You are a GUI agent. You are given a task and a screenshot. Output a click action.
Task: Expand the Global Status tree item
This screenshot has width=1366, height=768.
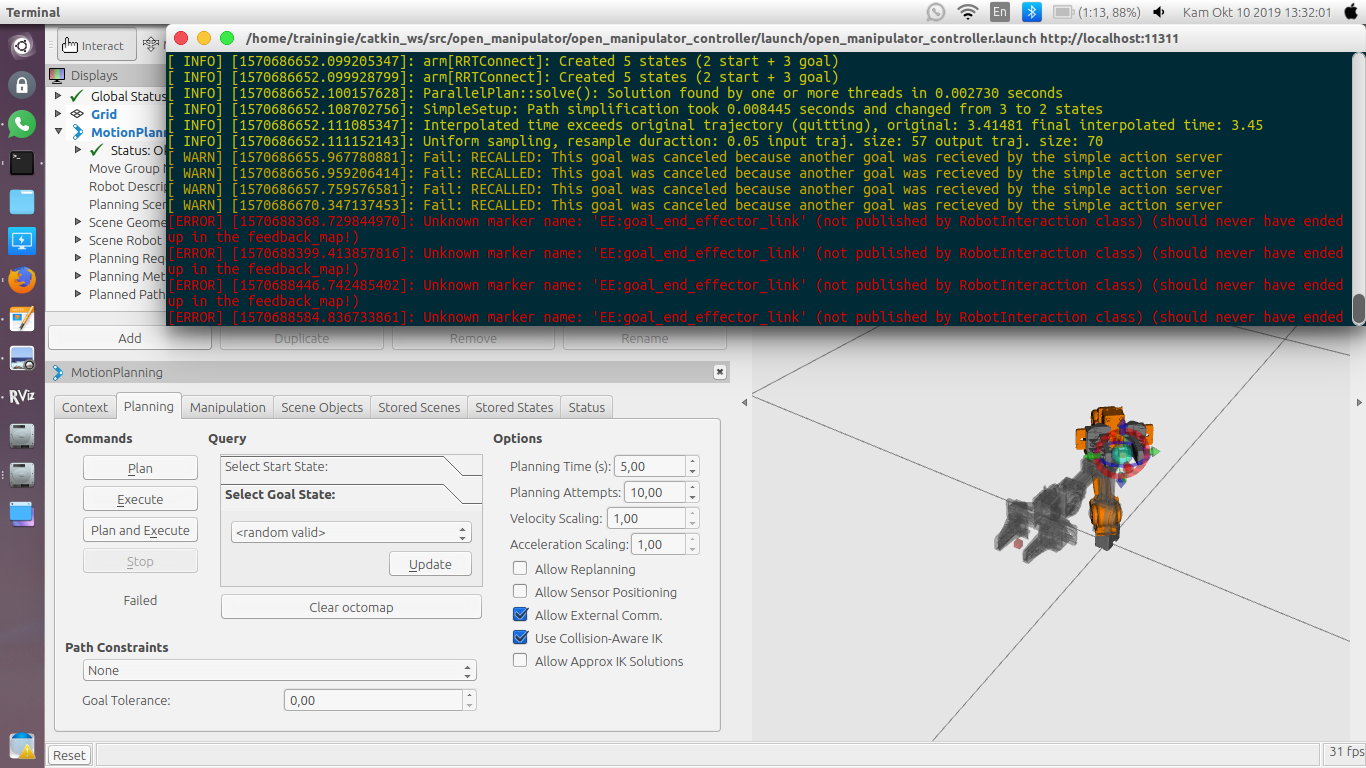click(x=59, y=96)
